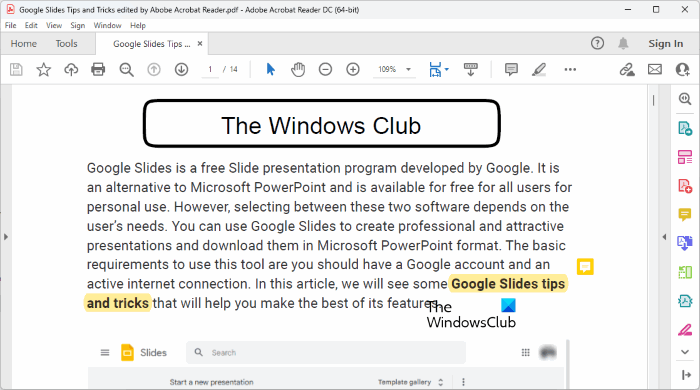Click the vertical scrollbar thumb

(x=654, y=100)
